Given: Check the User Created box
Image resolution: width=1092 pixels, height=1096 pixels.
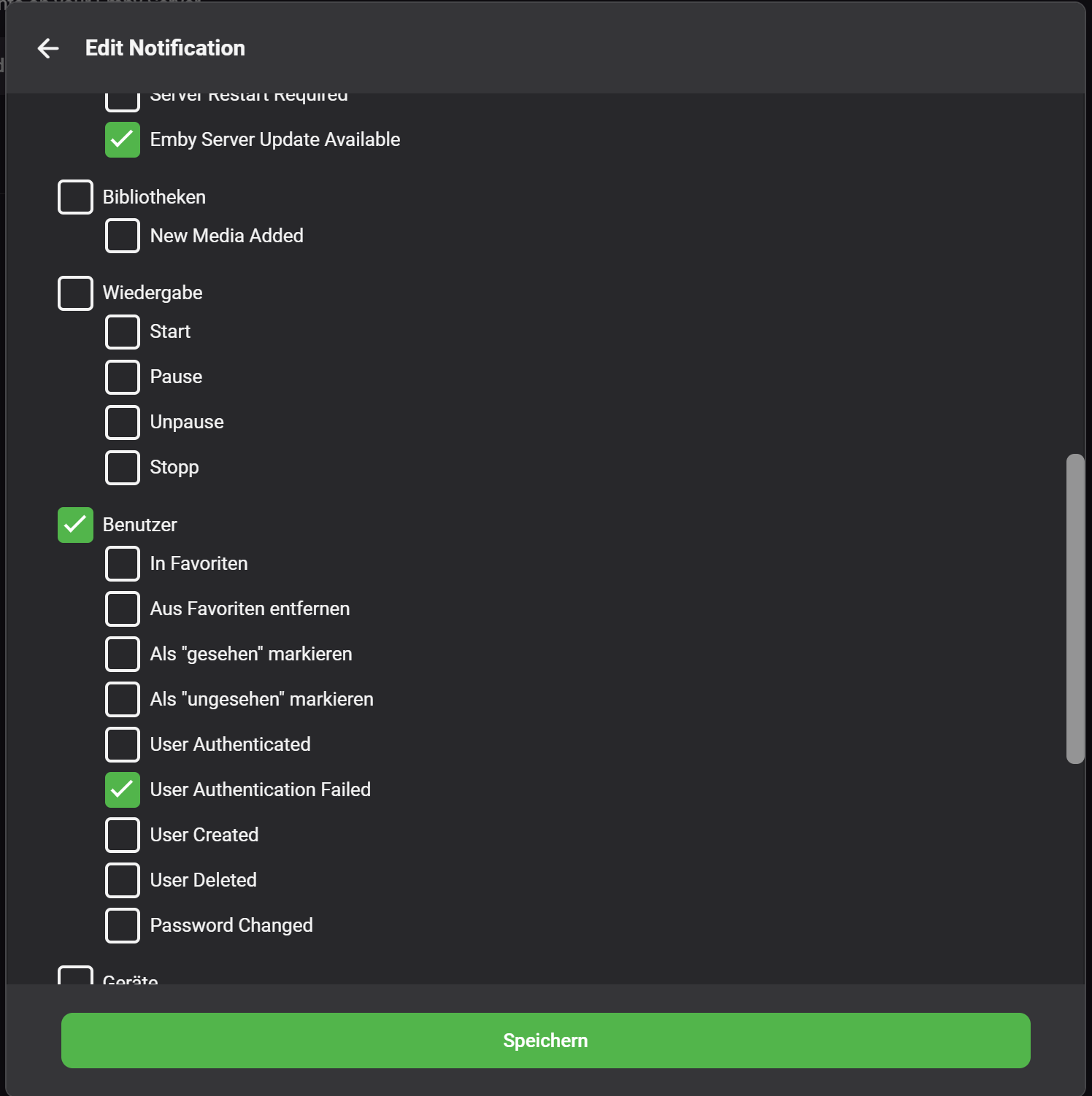Looking at the screenshot, I should tap(123, 835).
